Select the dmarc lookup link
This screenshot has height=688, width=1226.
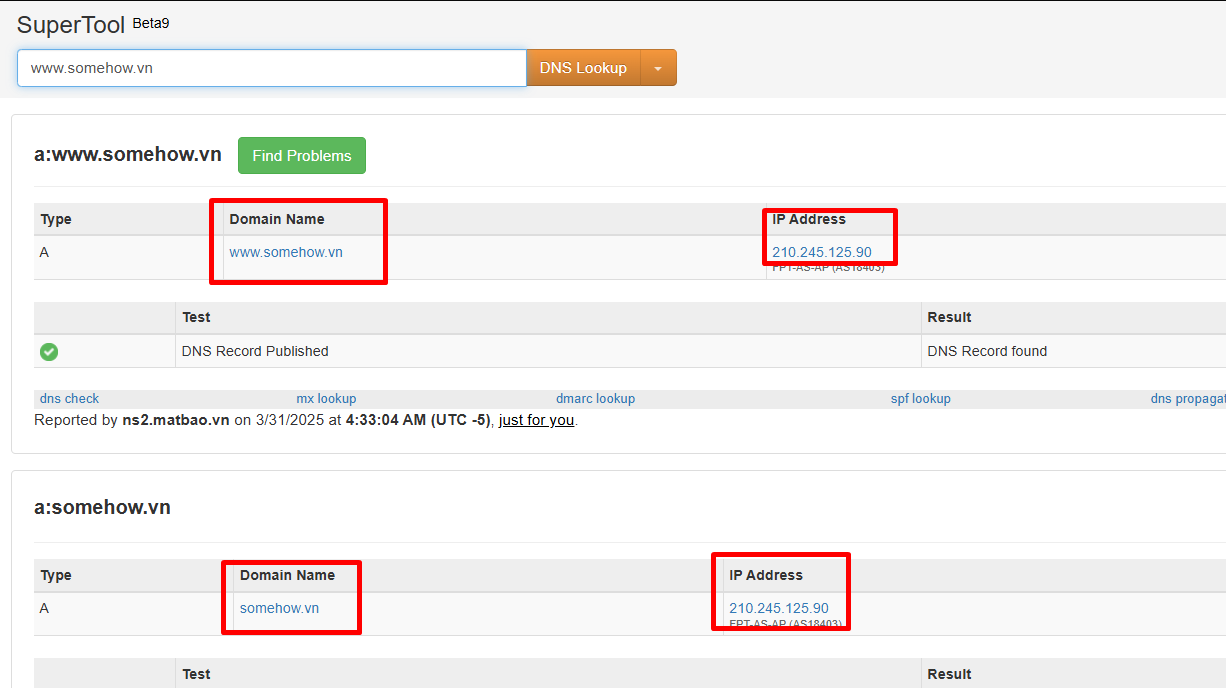[x=595, y=398]
